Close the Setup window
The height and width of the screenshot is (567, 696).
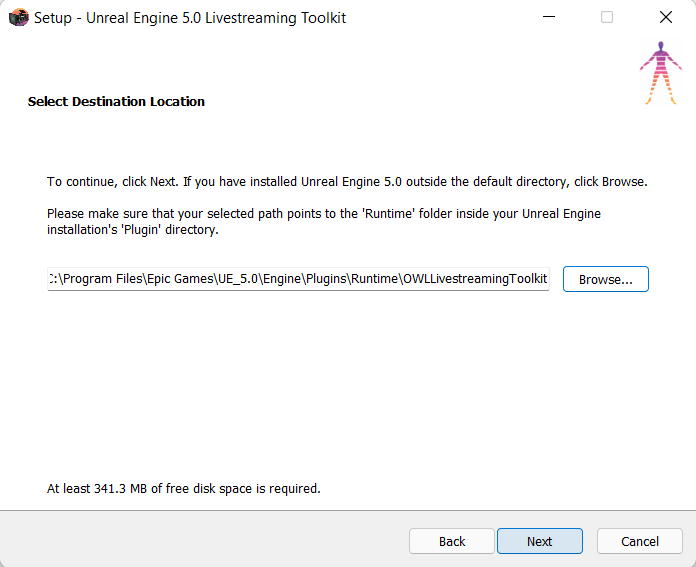tap(666, 17)
